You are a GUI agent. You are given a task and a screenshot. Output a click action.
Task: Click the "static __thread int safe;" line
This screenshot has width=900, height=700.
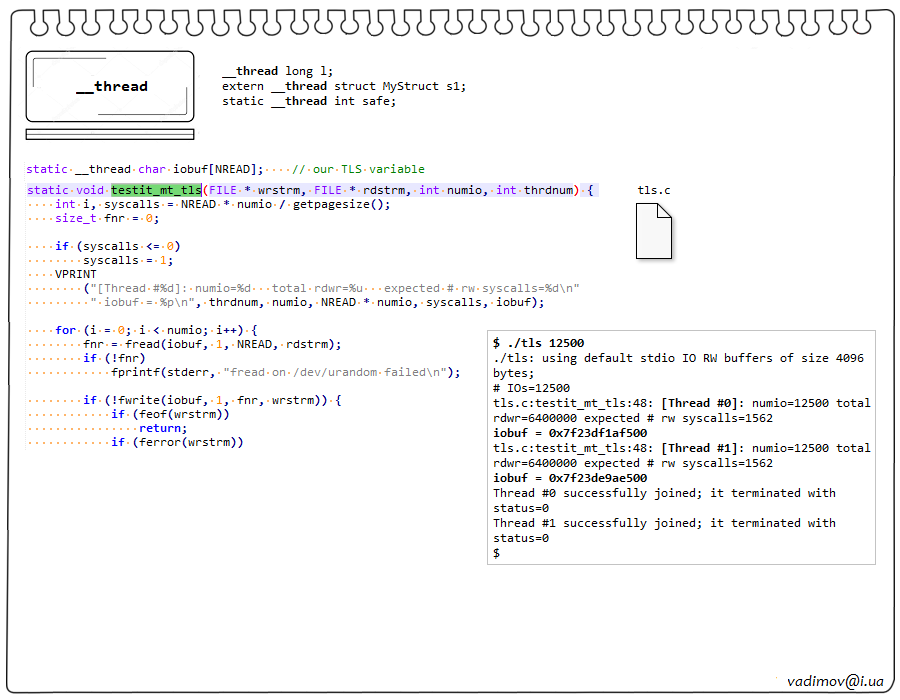click(308, 101)
